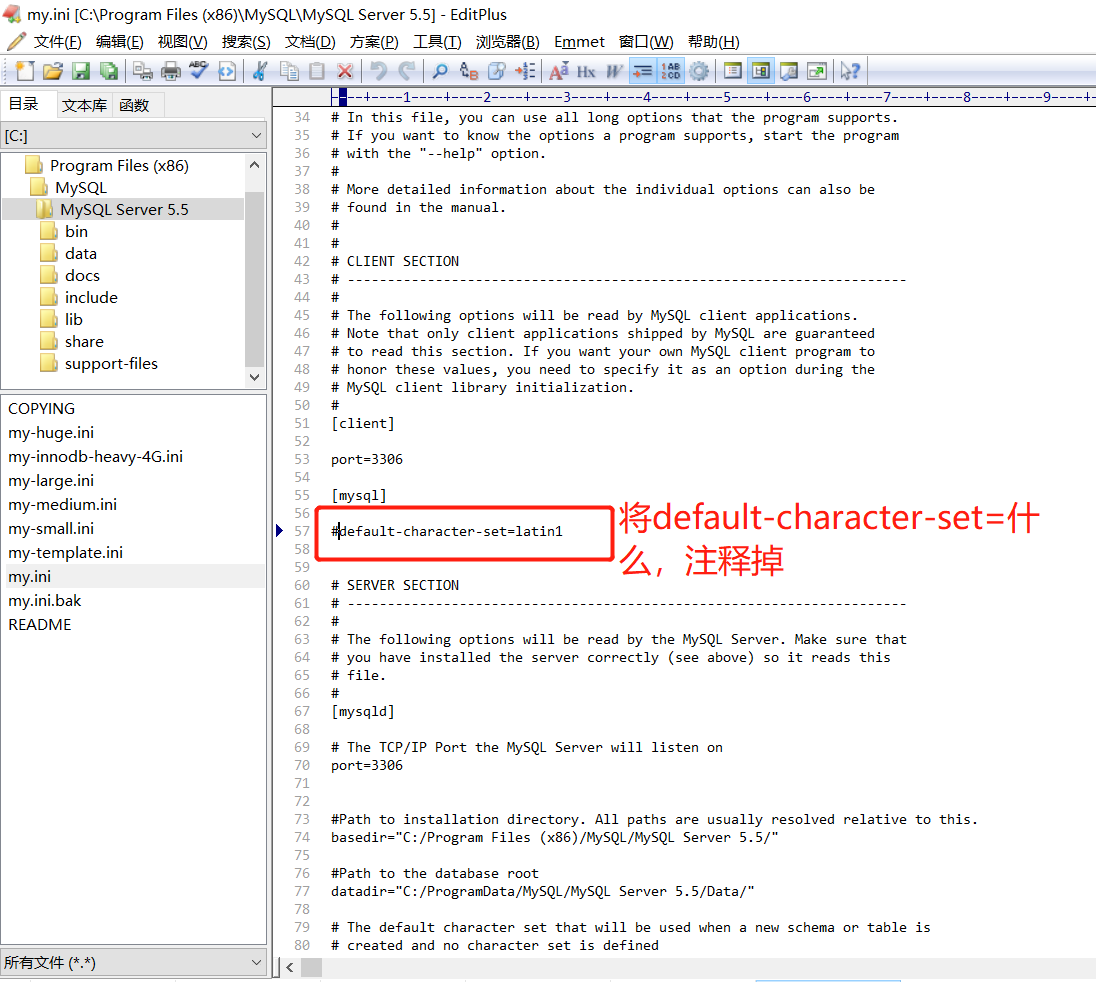1096x982 pixels.
Task: Click the printer icon
Action: (x=171, y=71)
